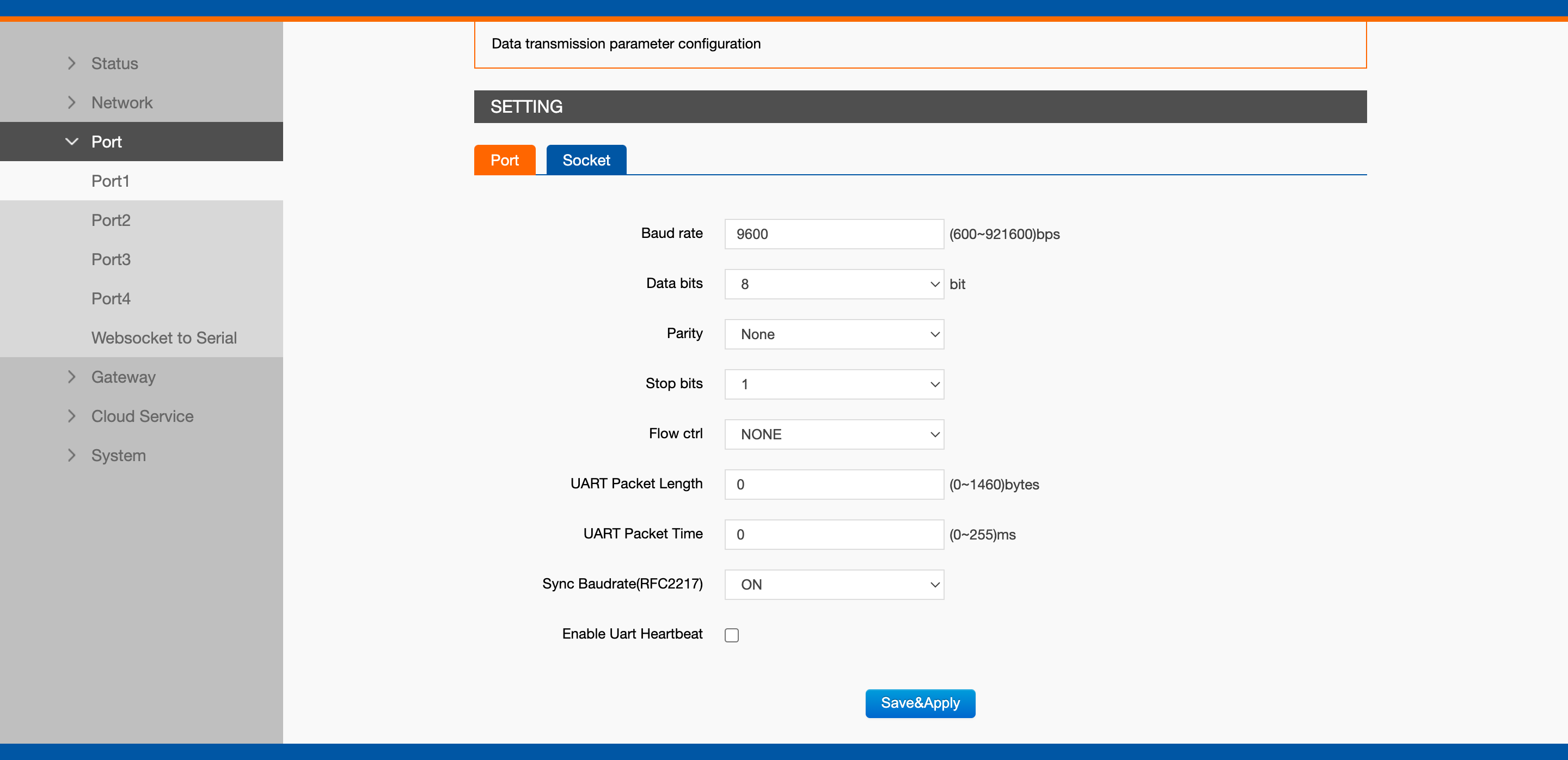Open Sync Baudrate(RFC2217) dropdown
The height and width of the screenshot is (760, 1568).
click(834, 584)
